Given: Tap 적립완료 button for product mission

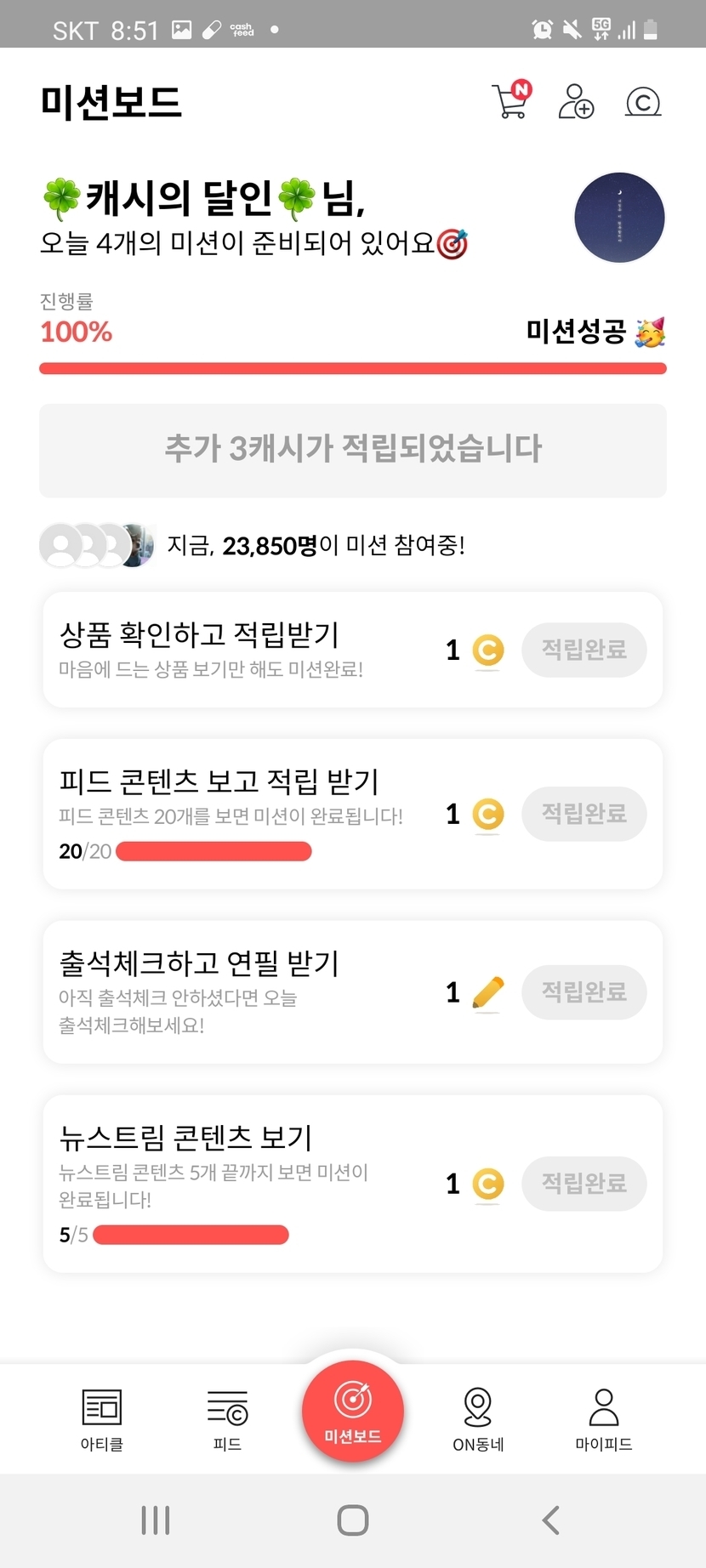Looking at the screenshot, I should pos(584,650).
